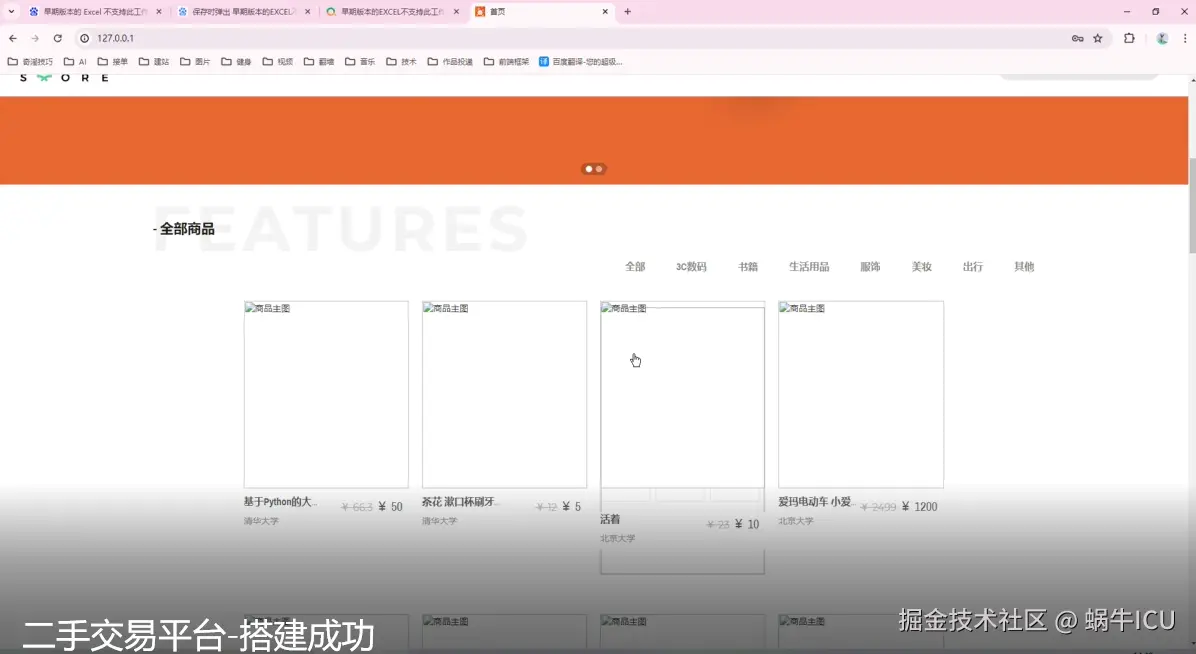Open a new browser tab

pos(627,11)
